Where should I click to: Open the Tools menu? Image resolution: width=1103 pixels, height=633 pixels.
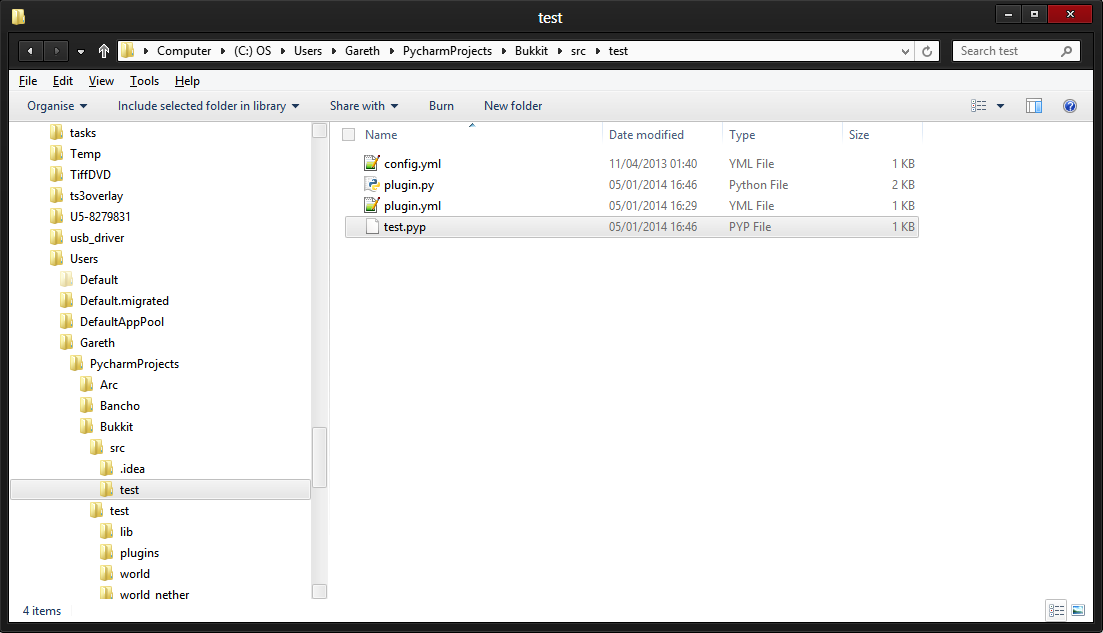coord(144,81)
